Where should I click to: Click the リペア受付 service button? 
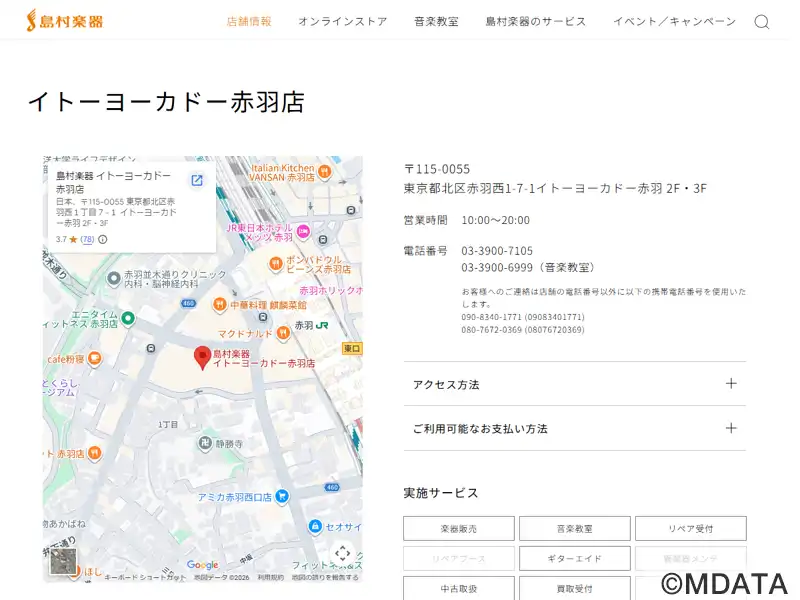(x=690, y=528)
